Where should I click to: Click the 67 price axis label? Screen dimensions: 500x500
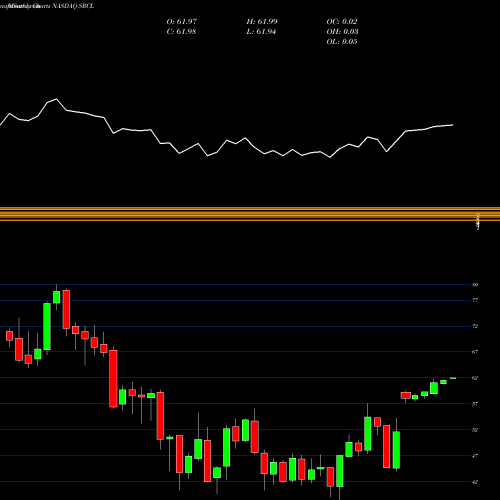point(475,352)
